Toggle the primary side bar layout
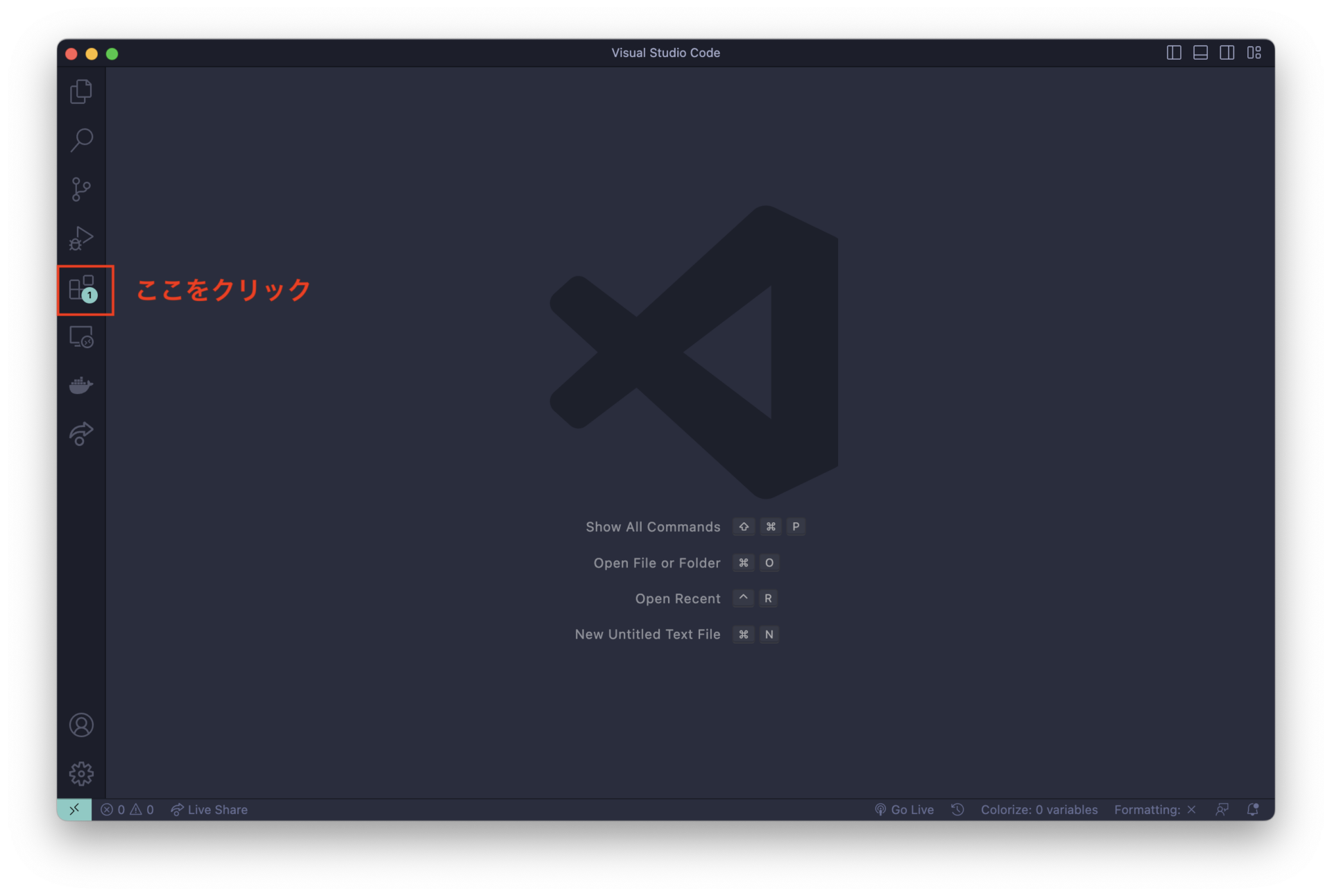 [x=1174, y=53]
